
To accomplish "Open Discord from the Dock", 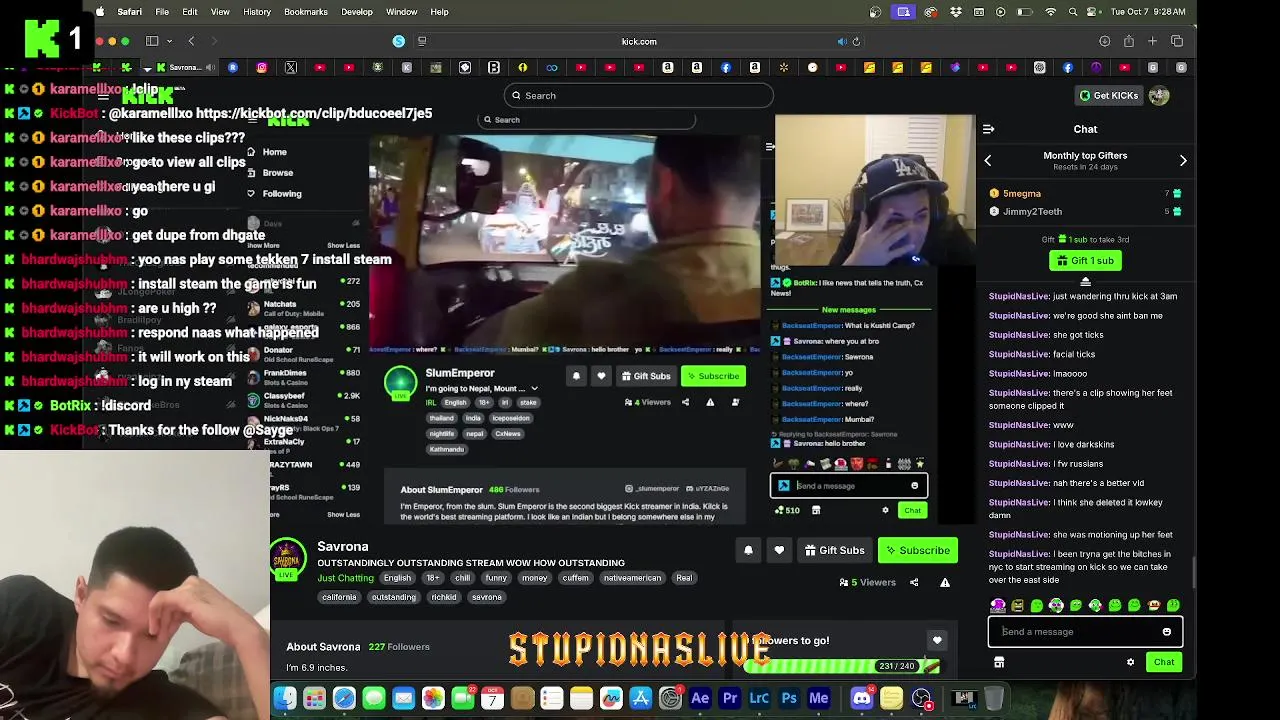I will pyautogui.click(x=861, y=698).
